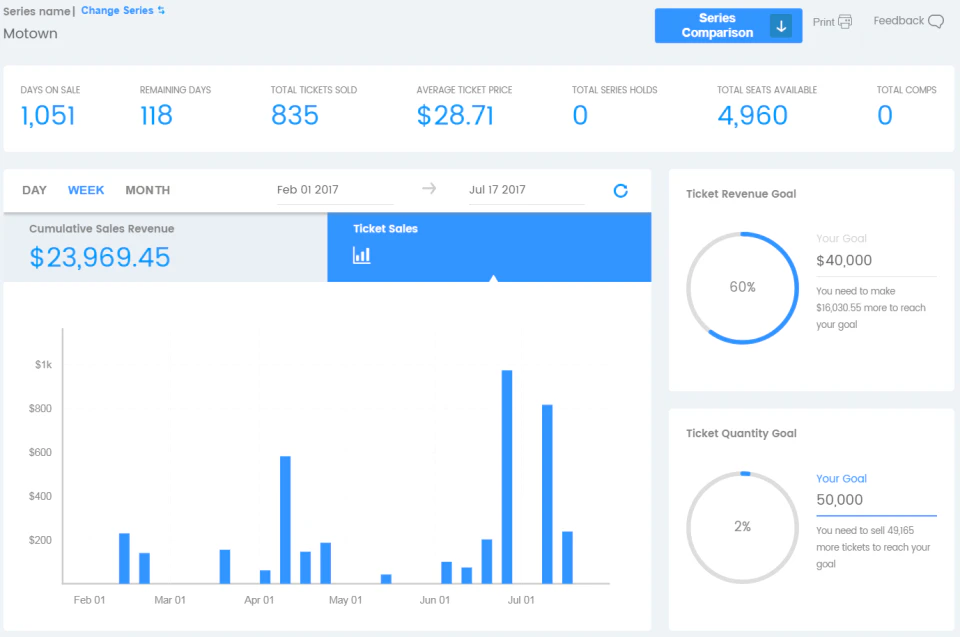
Task: Select the MONTH view tab
Action: (x=147, y=189)
